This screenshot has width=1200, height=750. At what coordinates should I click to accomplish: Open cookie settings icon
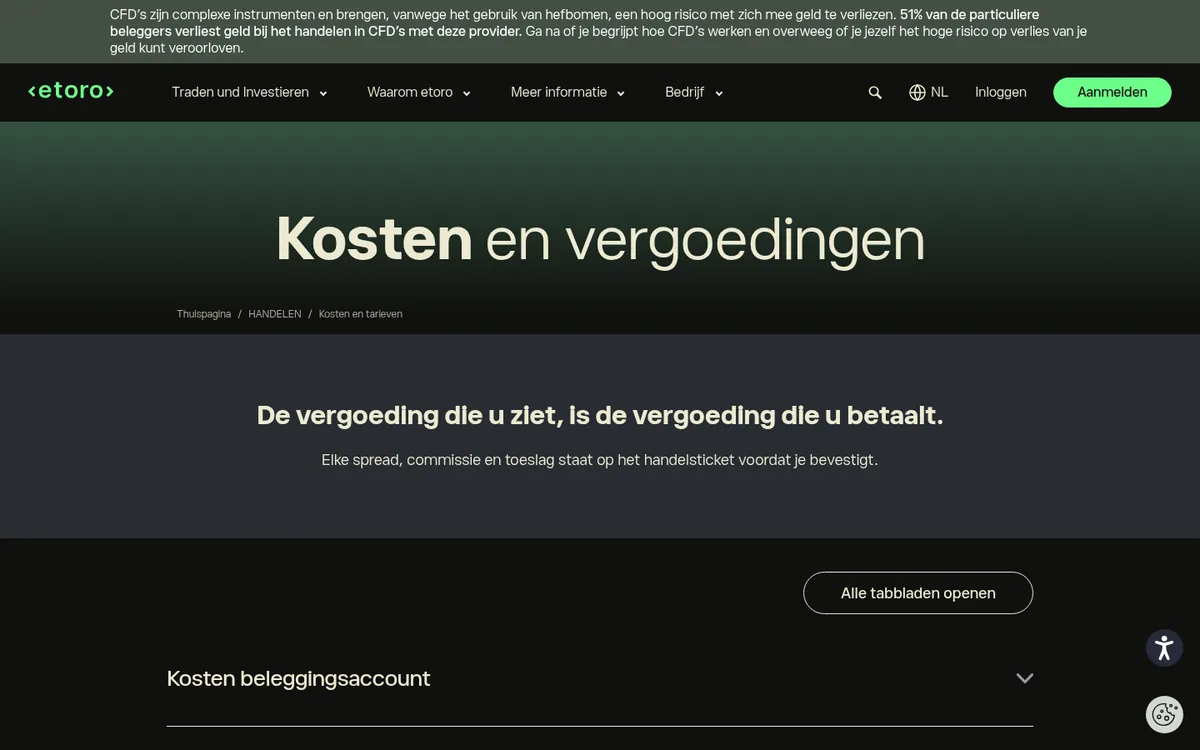point(1164,714)
